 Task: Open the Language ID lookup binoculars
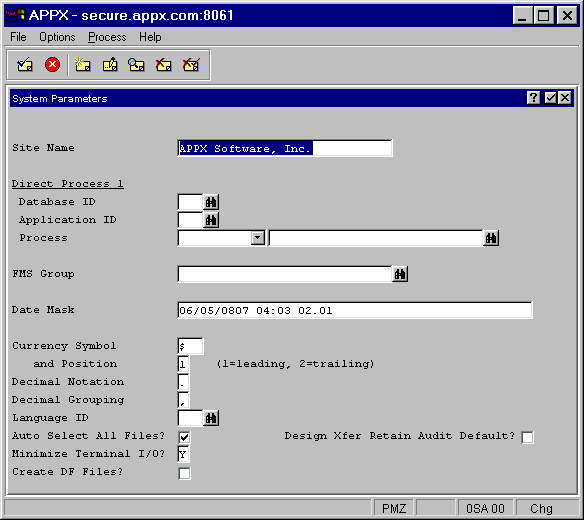[211, 418]
